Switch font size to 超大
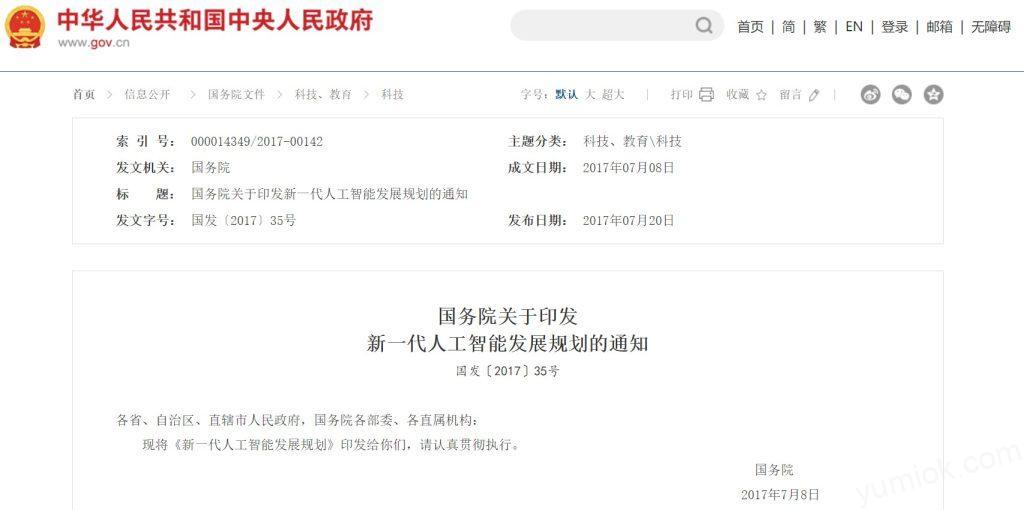1024x510 pixels. point(613,95)
